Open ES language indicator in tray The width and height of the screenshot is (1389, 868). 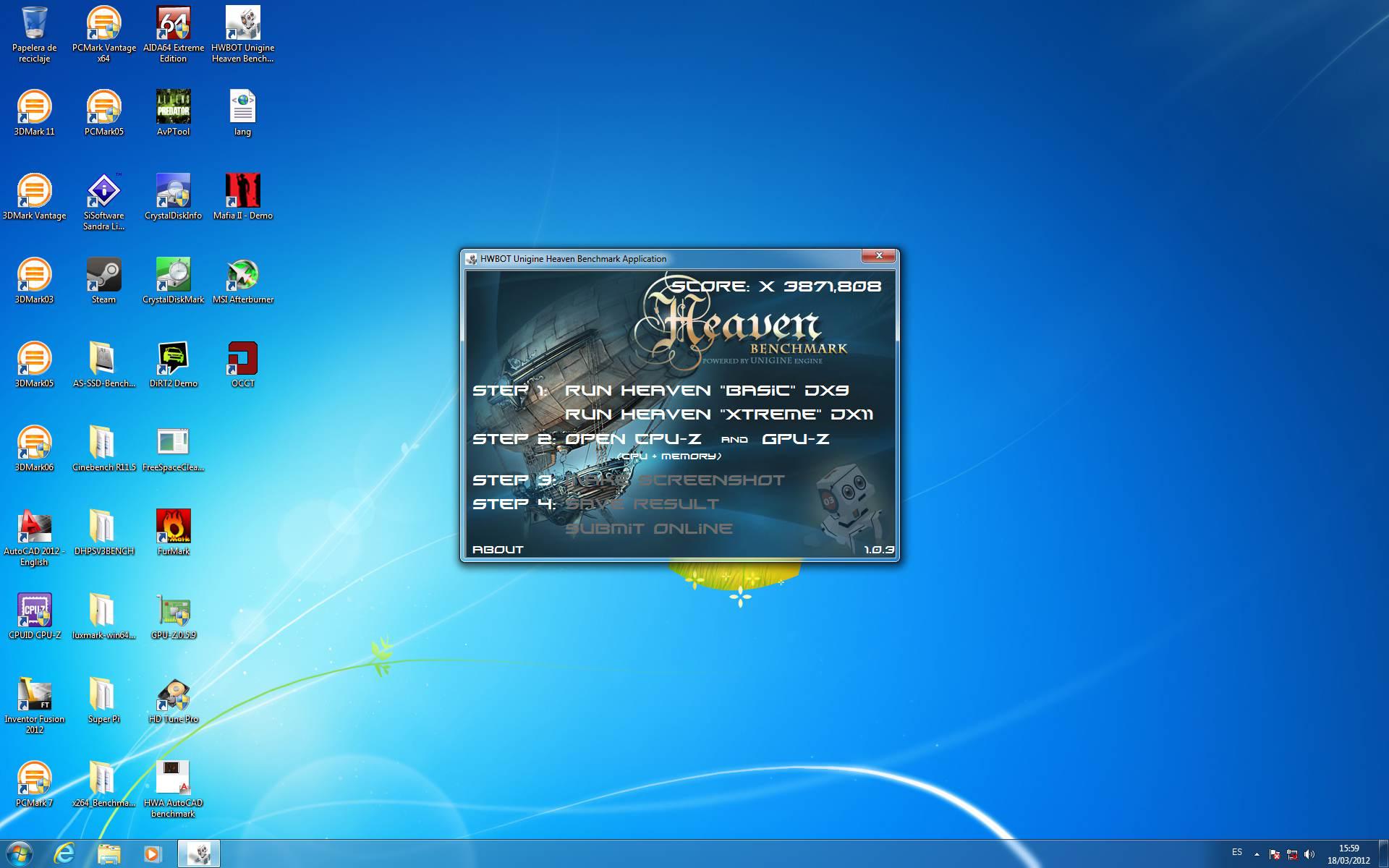(1237, 852)
